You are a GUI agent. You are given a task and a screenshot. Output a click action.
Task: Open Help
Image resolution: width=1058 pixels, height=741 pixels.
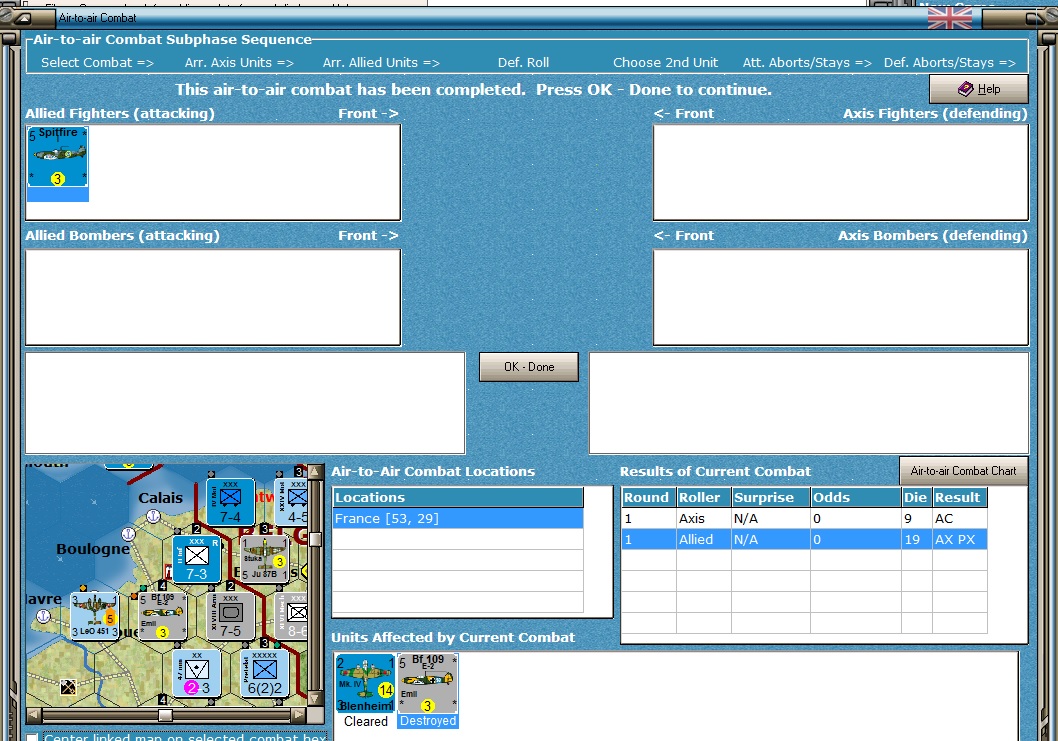[x=978, y=89]
